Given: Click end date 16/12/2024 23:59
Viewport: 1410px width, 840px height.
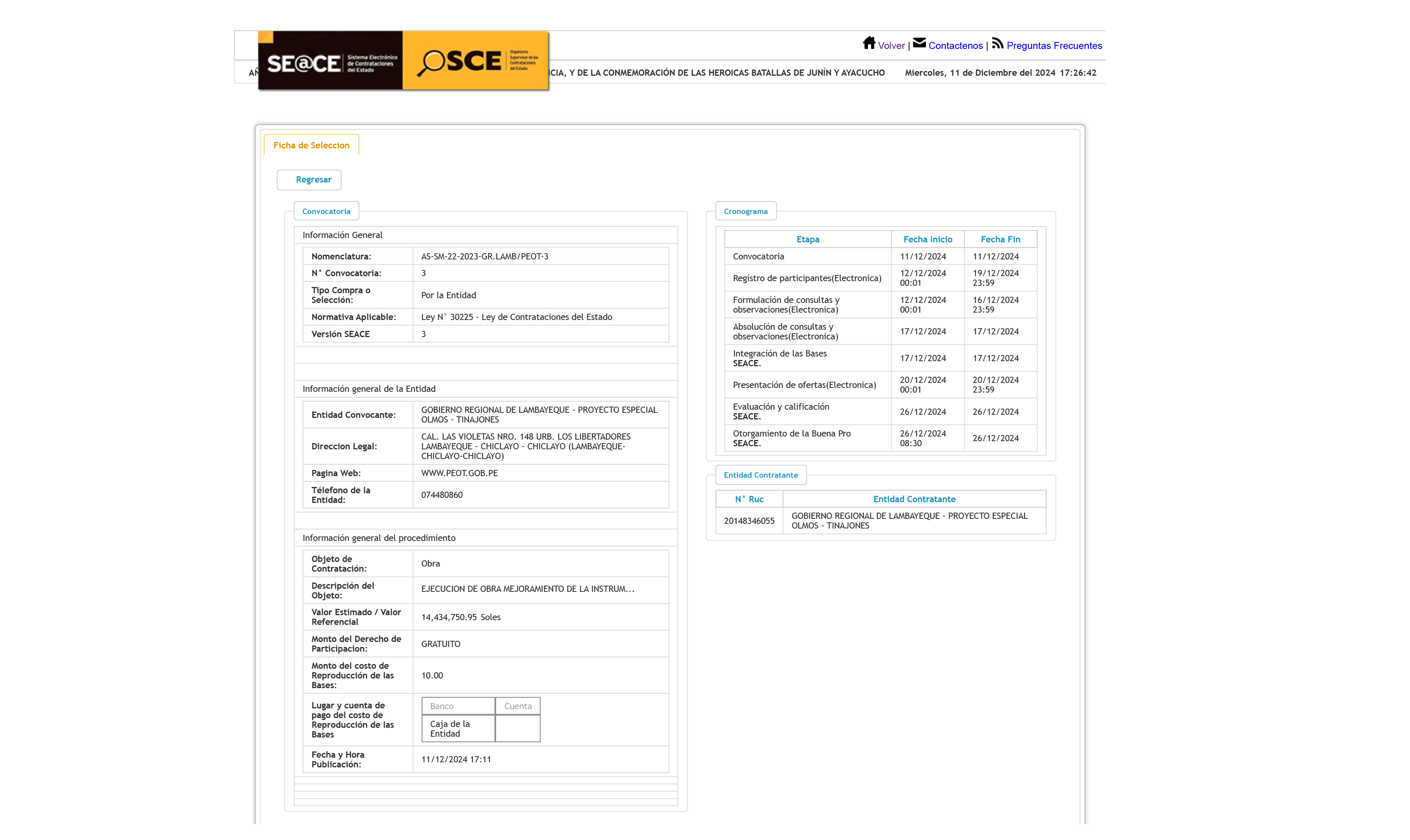Looking at the screenshot, I should [995, 305].
